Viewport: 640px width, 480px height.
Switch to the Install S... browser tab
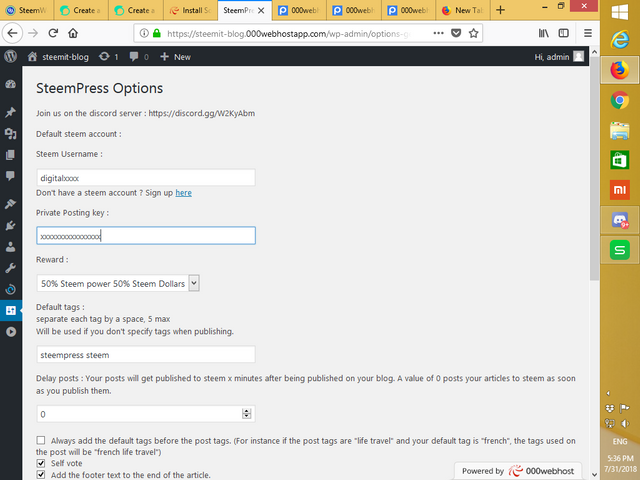(x=191, y=11)
